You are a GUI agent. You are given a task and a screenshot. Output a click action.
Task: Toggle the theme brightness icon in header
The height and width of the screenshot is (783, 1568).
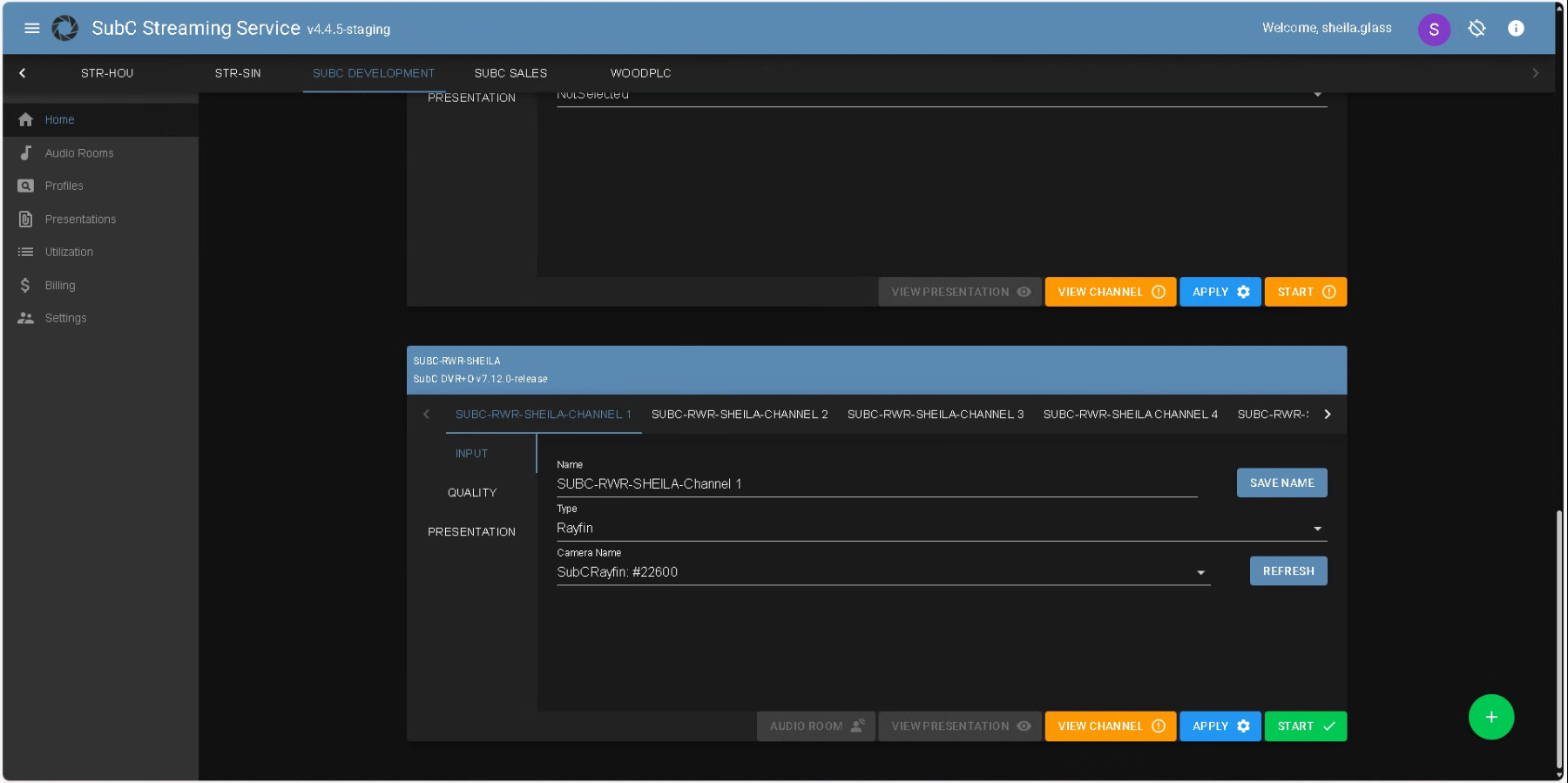1477,28
